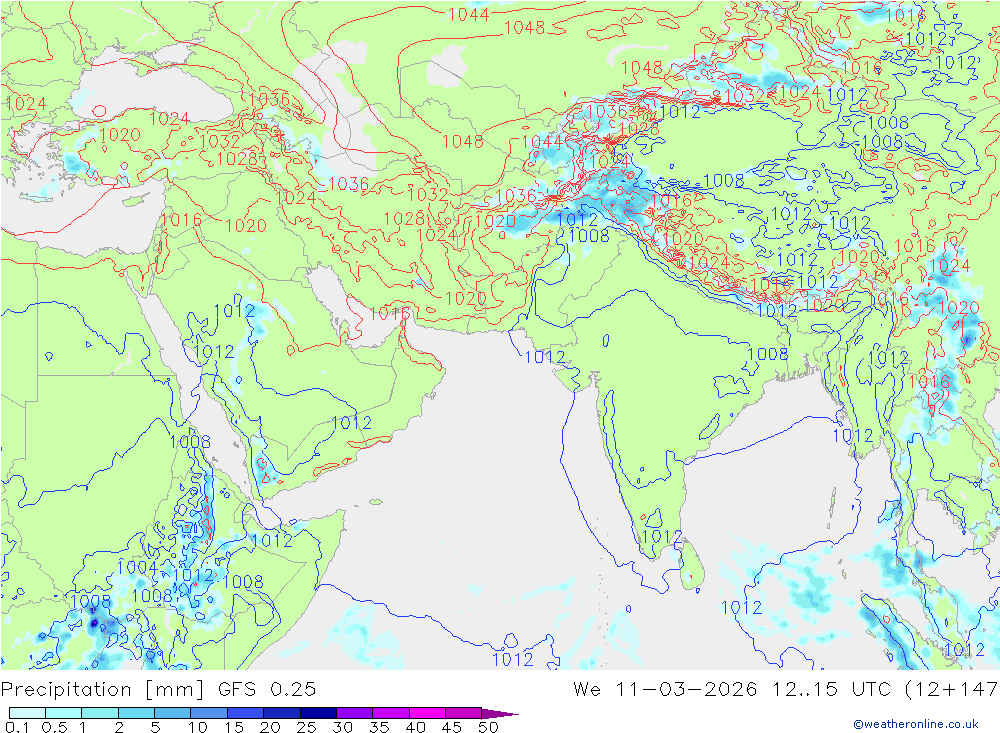Choose the 15–20 mm legend swatch
The width and height of the screenshot is (1000, 733).
click(246, 713)
